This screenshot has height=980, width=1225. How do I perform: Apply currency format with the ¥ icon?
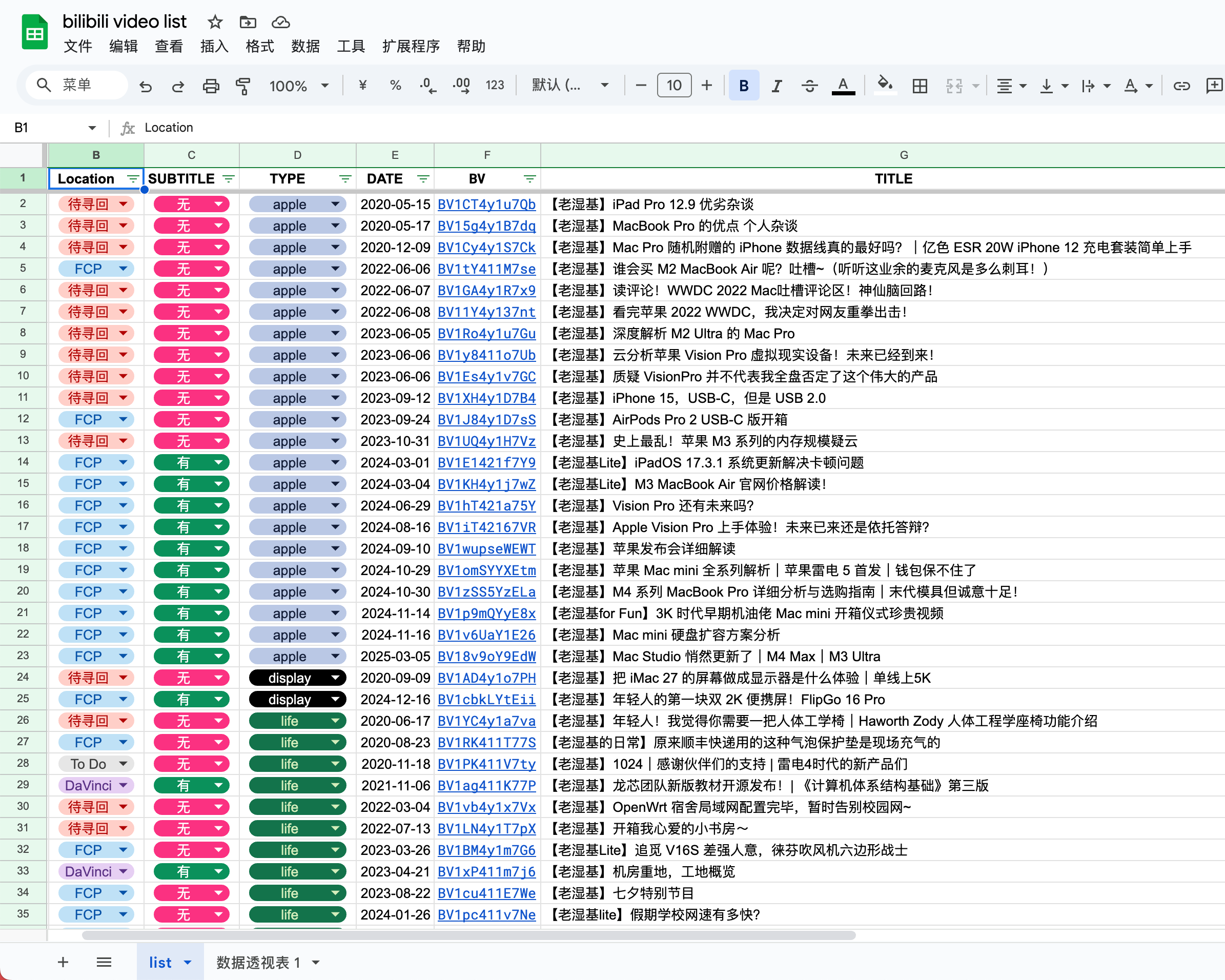(x=361, y=85)
